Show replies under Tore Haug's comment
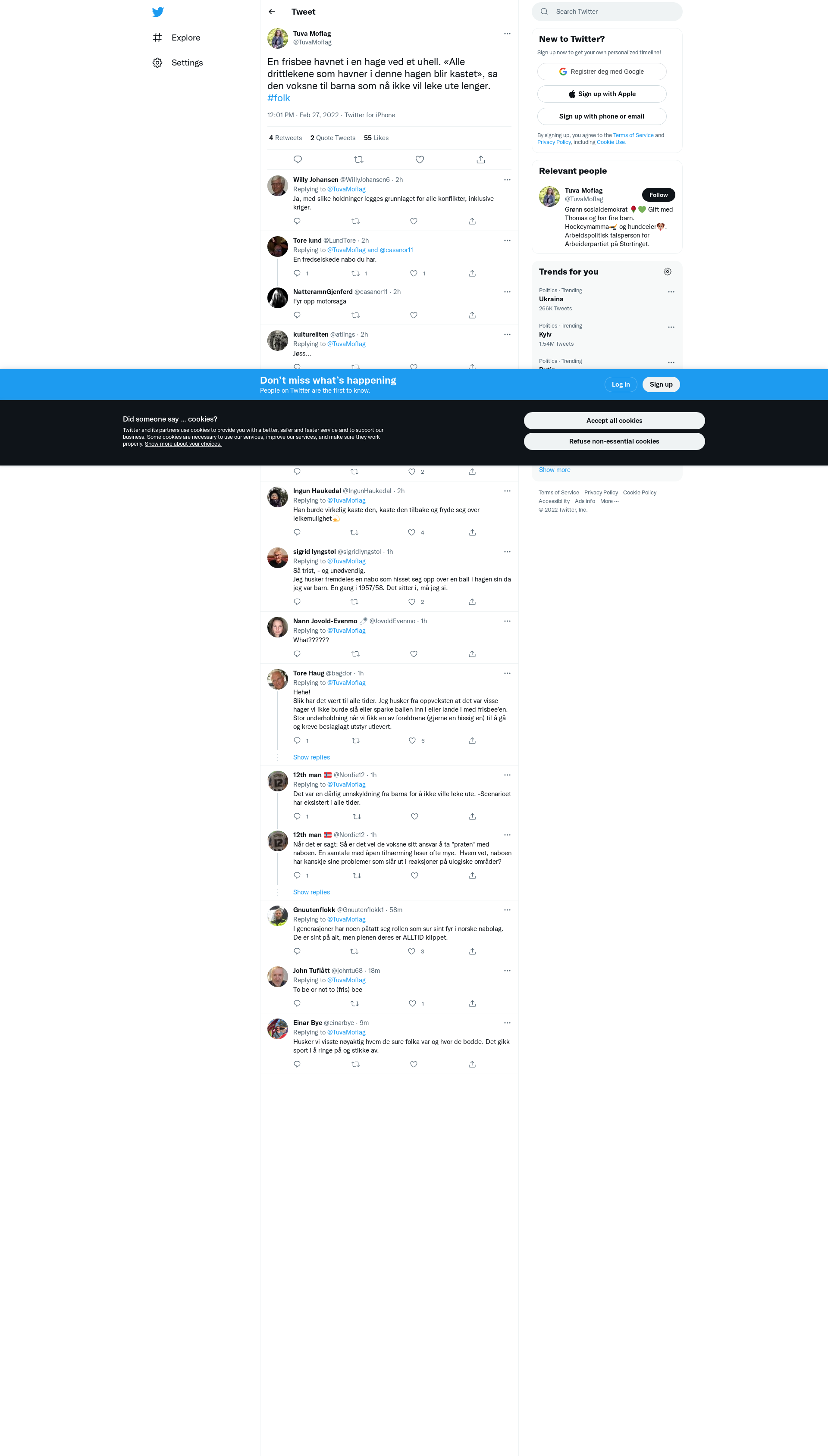The height and width of the screenshot is (1456, 828). coord(311,757)
